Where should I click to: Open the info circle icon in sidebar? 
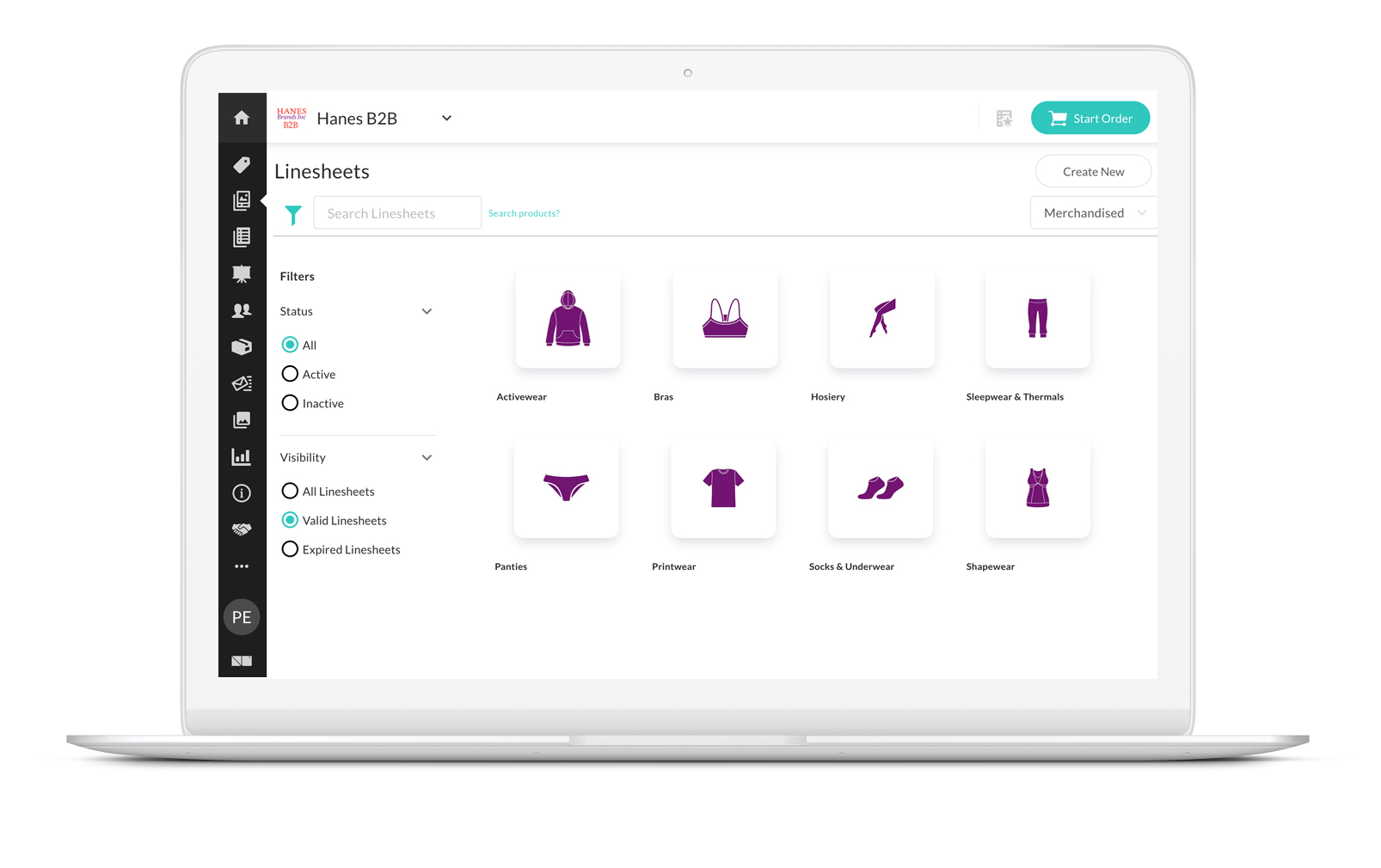pyautogui.click(x=242, y=493)
